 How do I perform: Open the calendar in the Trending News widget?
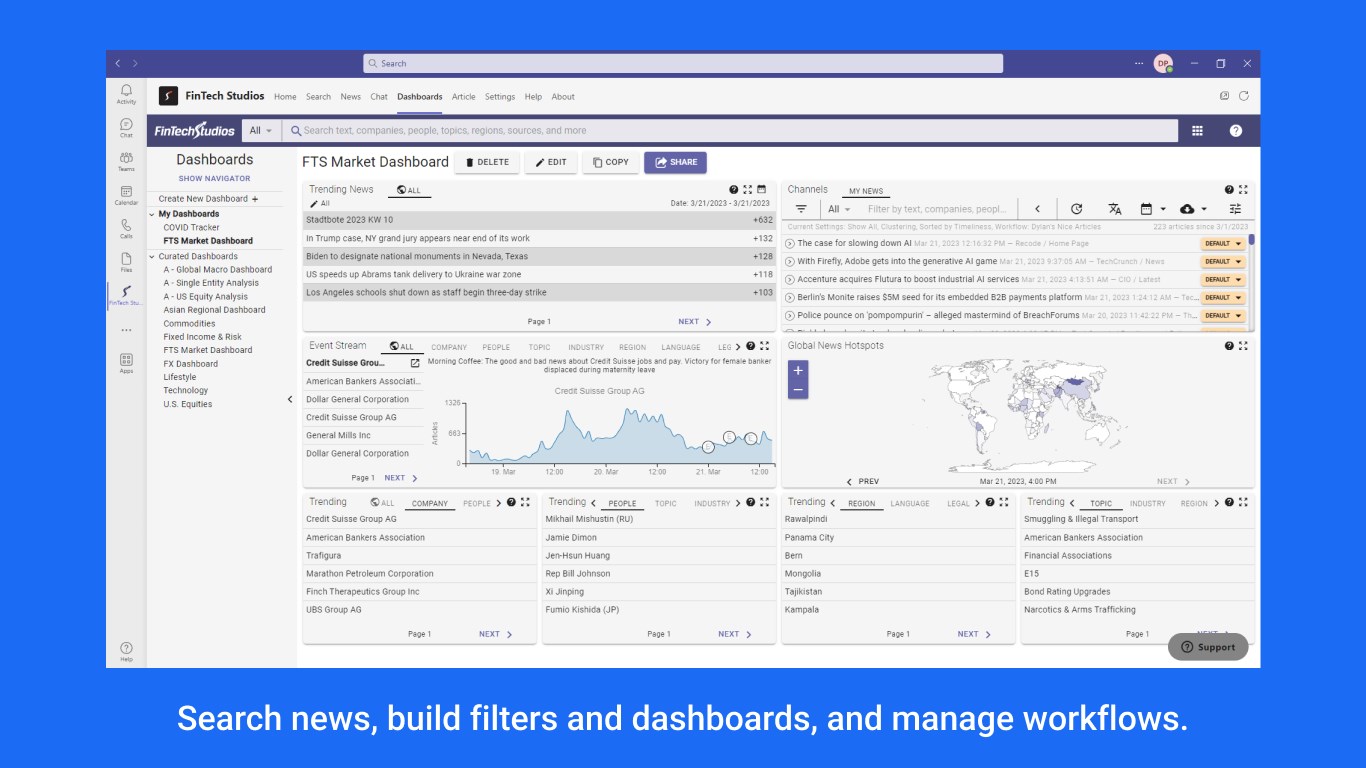pyautogui.click(x=761, y=189)
